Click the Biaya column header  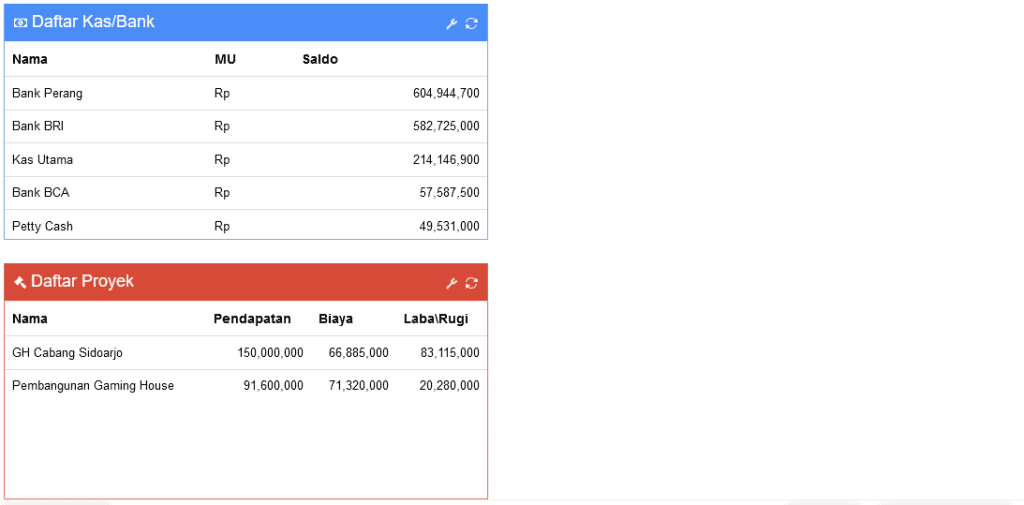[336, 319]
